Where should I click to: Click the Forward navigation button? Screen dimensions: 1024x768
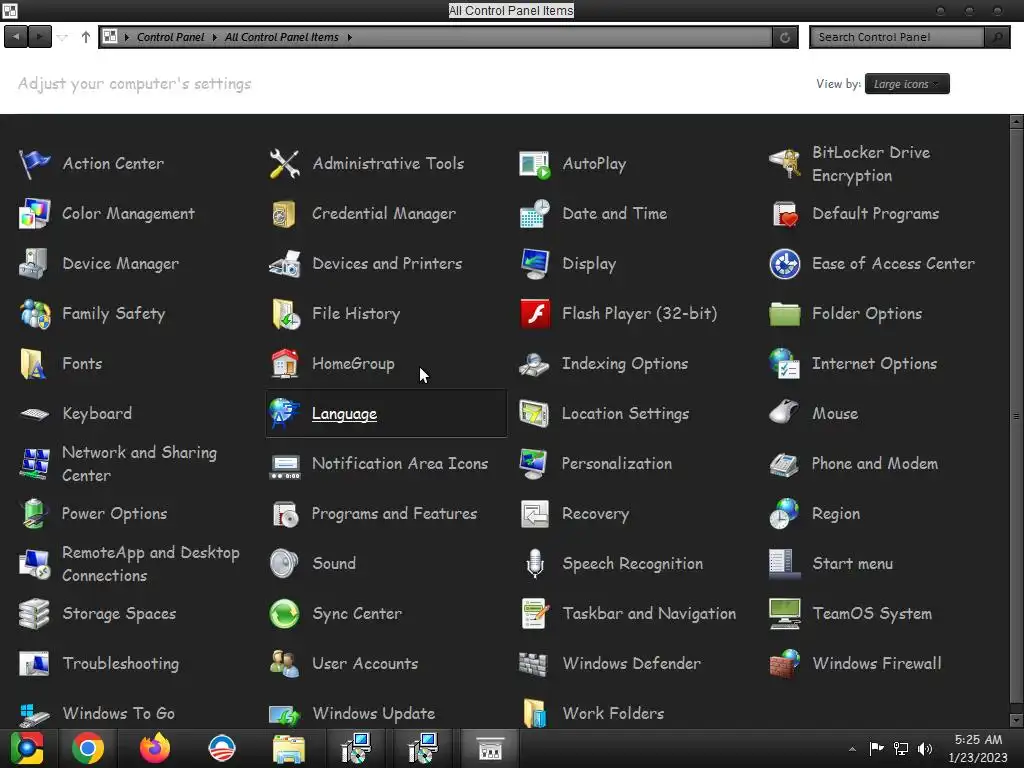tap(39, 37)
